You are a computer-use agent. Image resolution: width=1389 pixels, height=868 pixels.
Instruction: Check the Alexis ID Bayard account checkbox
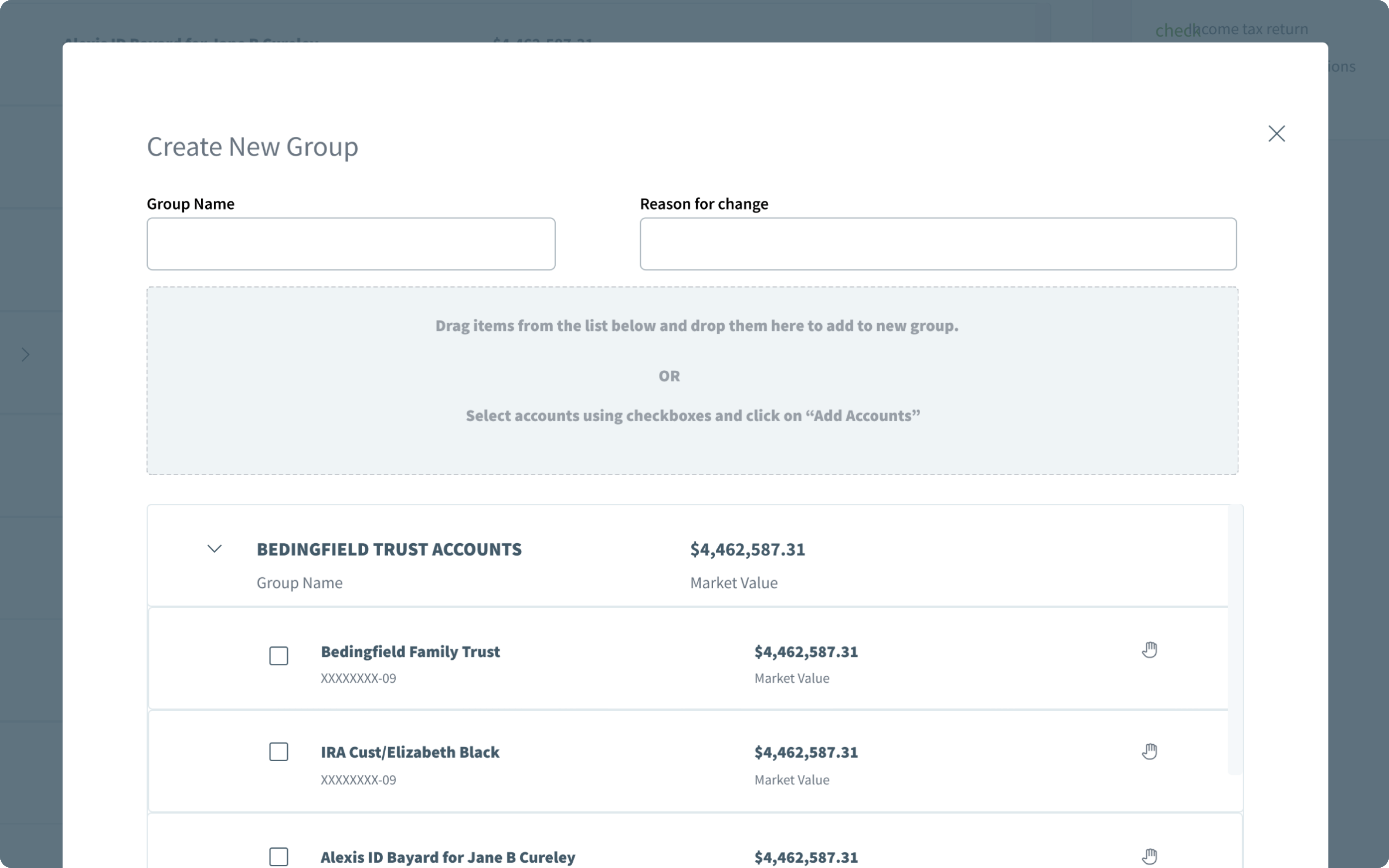point(279,856)
